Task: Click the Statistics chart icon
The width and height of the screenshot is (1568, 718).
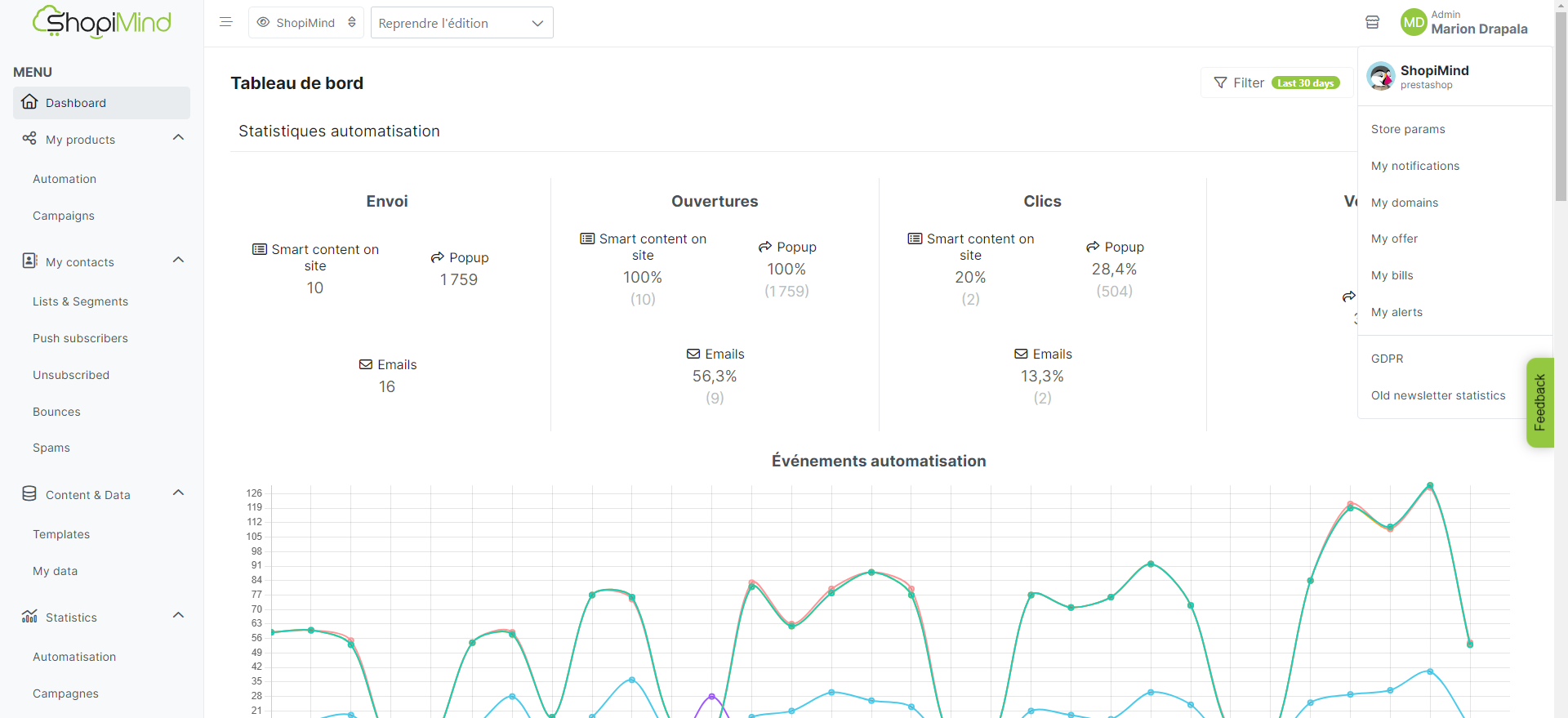Action: [29, 616]
